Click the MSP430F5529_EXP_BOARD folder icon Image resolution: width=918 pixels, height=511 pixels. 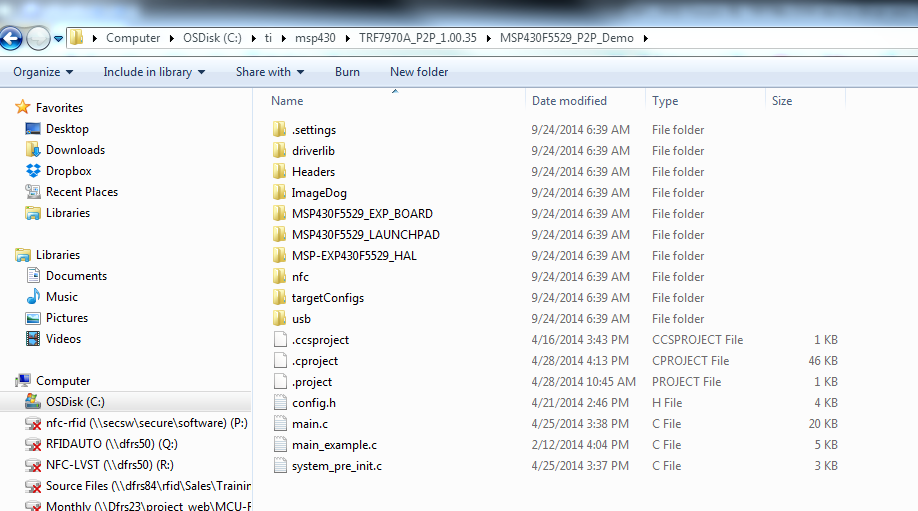point(280,213)
